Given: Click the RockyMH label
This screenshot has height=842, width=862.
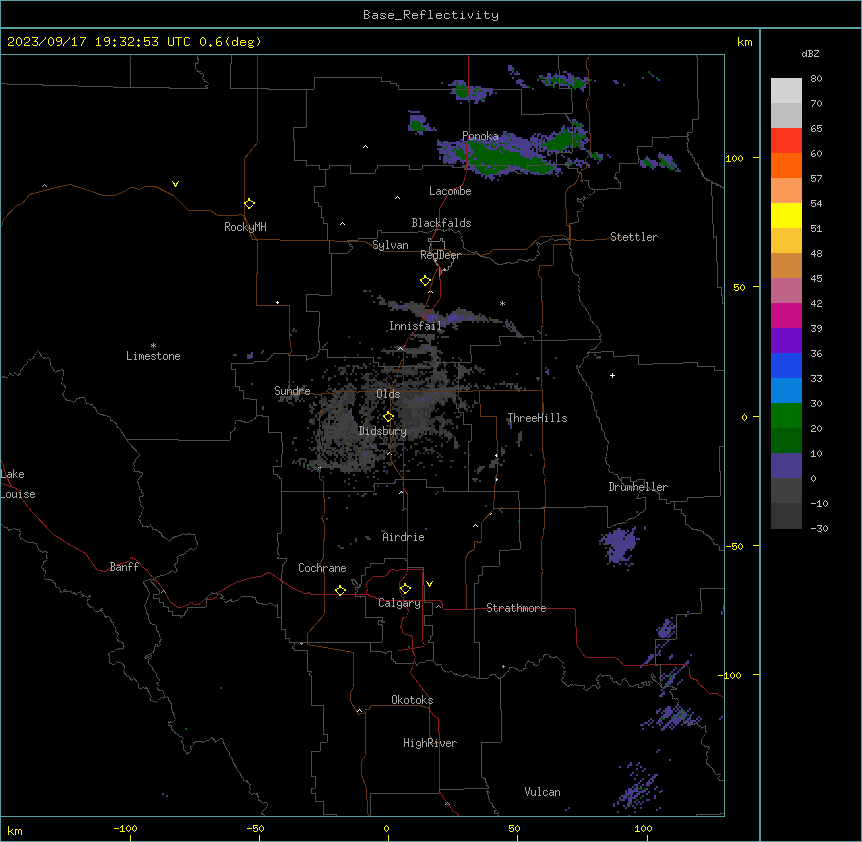Looking at the screenshot, I should (x=245, y=227).
